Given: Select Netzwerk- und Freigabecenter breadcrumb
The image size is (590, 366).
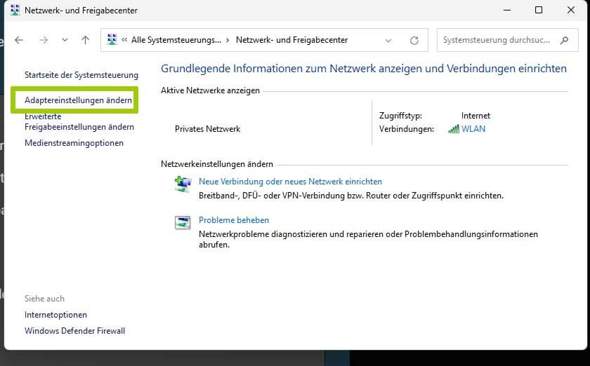Looking at the screenshot, I should (292, 40).
